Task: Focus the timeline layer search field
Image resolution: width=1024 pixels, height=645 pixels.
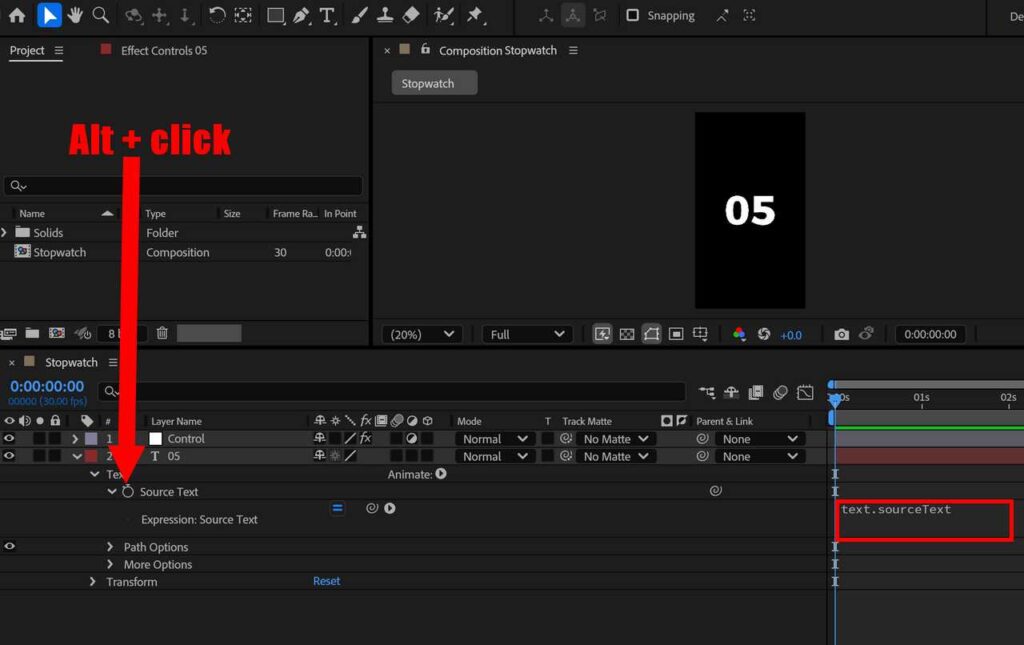Action: coord(392,392)
